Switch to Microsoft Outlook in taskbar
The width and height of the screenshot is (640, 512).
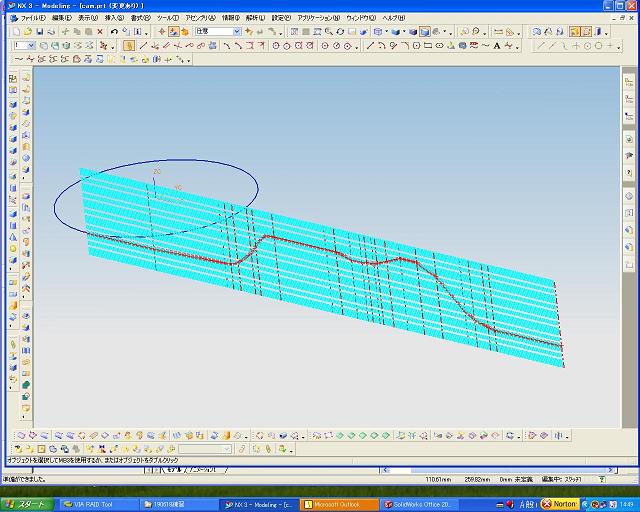point(338,504)
